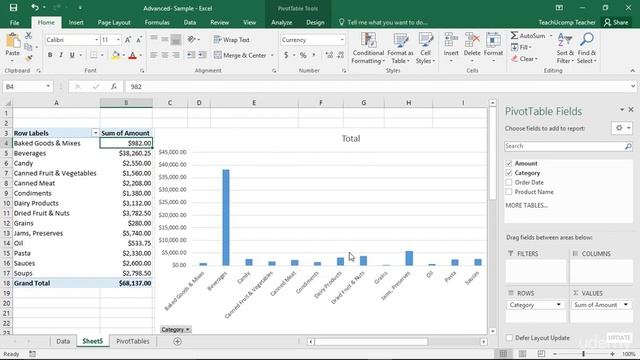Click the MORE TABLES link
640x360 pixels.
[527, 205]
